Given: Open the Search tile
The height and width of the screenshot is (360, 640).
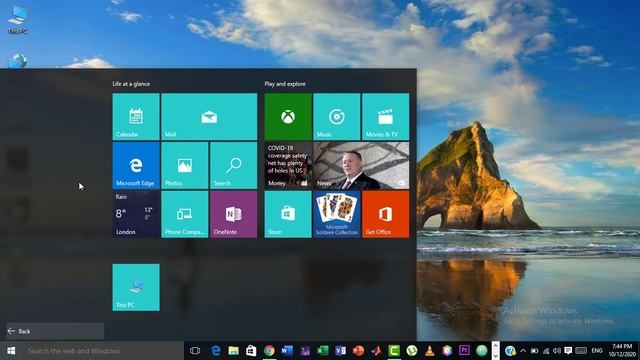Looking at the screenshot, I should (x=233, y=165).
